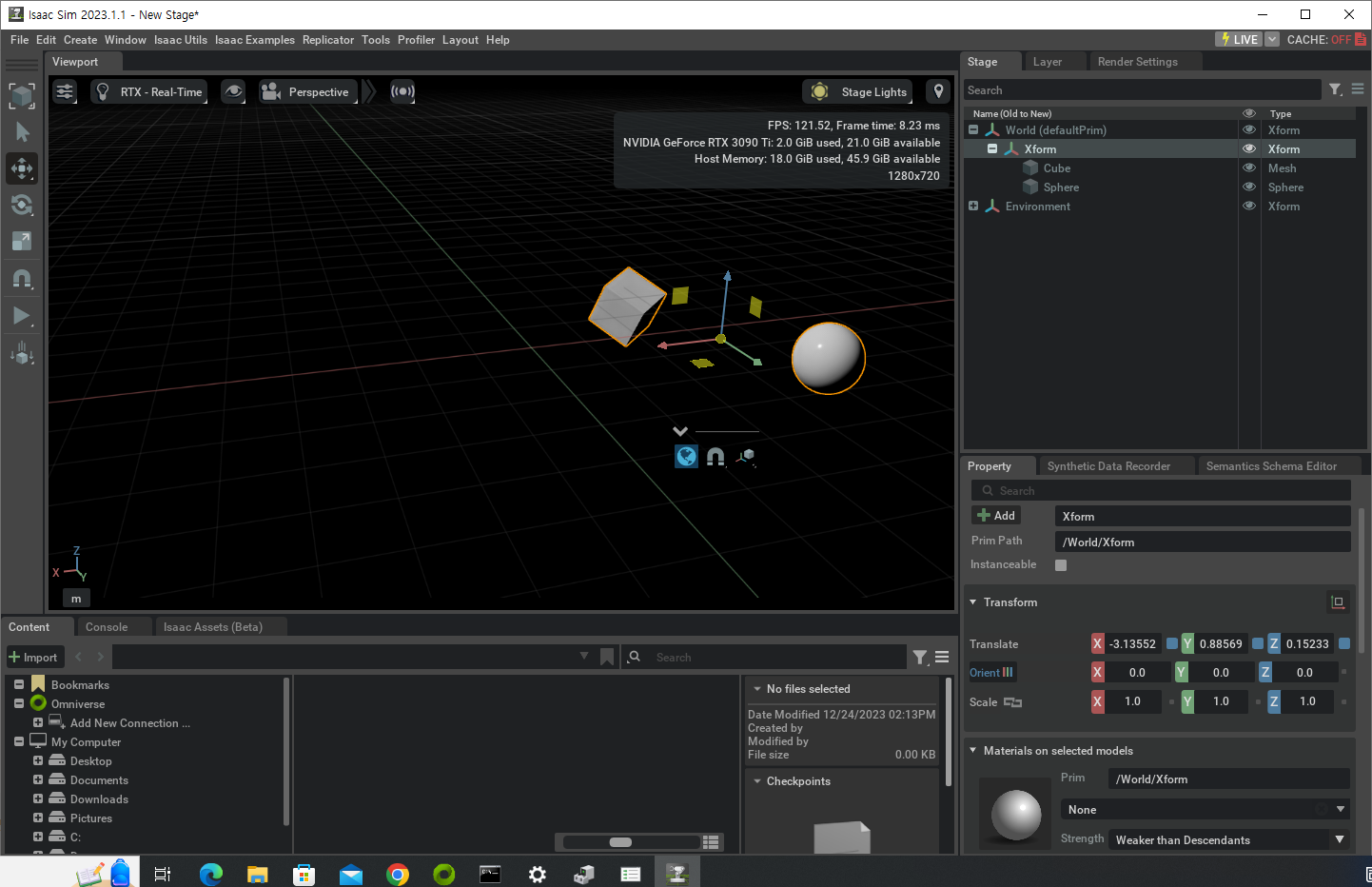Open the File menu

point(20,40)
